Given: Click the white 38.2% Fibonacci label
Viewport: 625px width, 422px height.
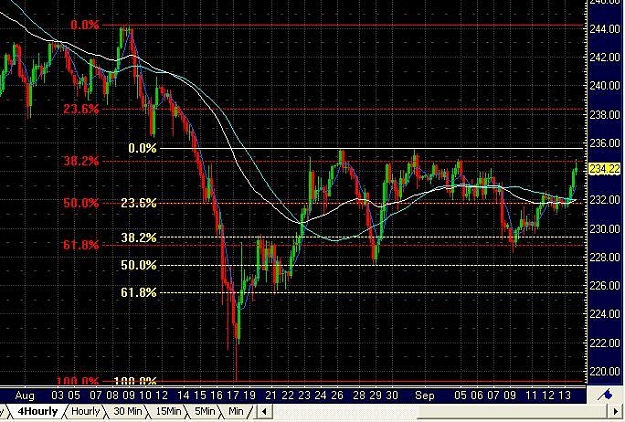Looking at the screenshot, I should coord(139,238).
